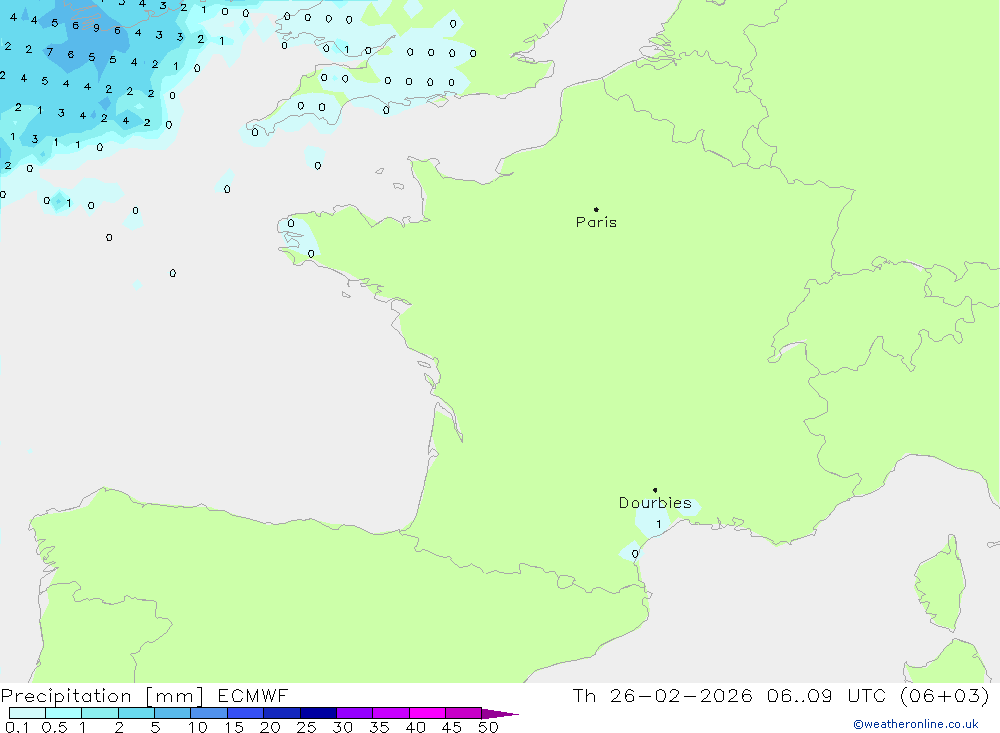The width and height of the screenshot is (1000, 733).
Task: Click the Paris city label
Action: (596, 222)
